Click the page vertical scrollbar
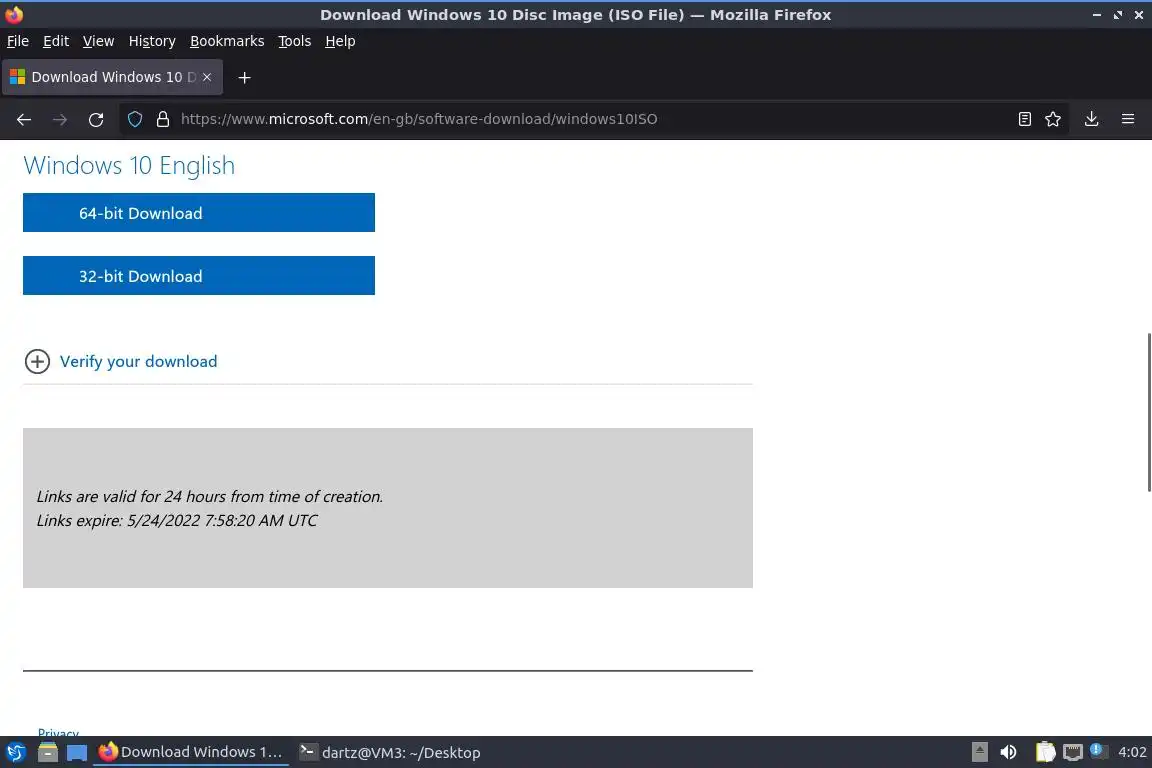 (x=1148, y=412)
